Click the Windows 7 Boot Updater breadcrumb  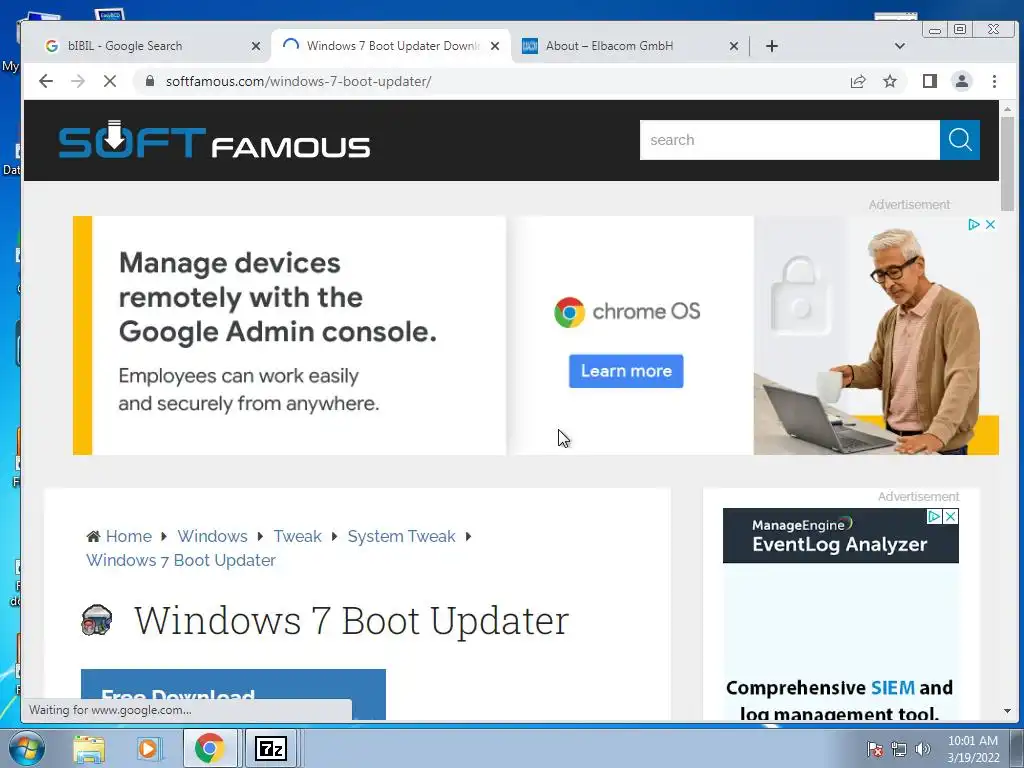(x=181, y=560)
